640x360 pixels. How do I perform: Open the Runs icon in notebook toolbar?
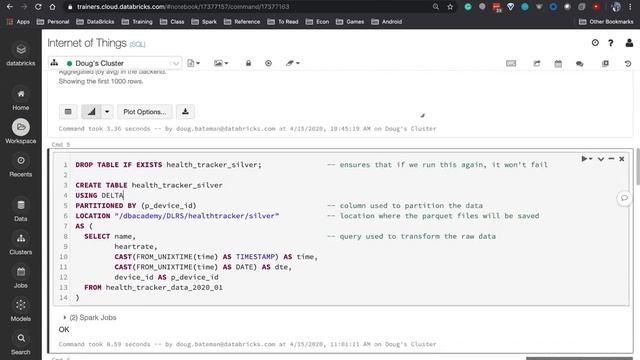pos(605,63)
